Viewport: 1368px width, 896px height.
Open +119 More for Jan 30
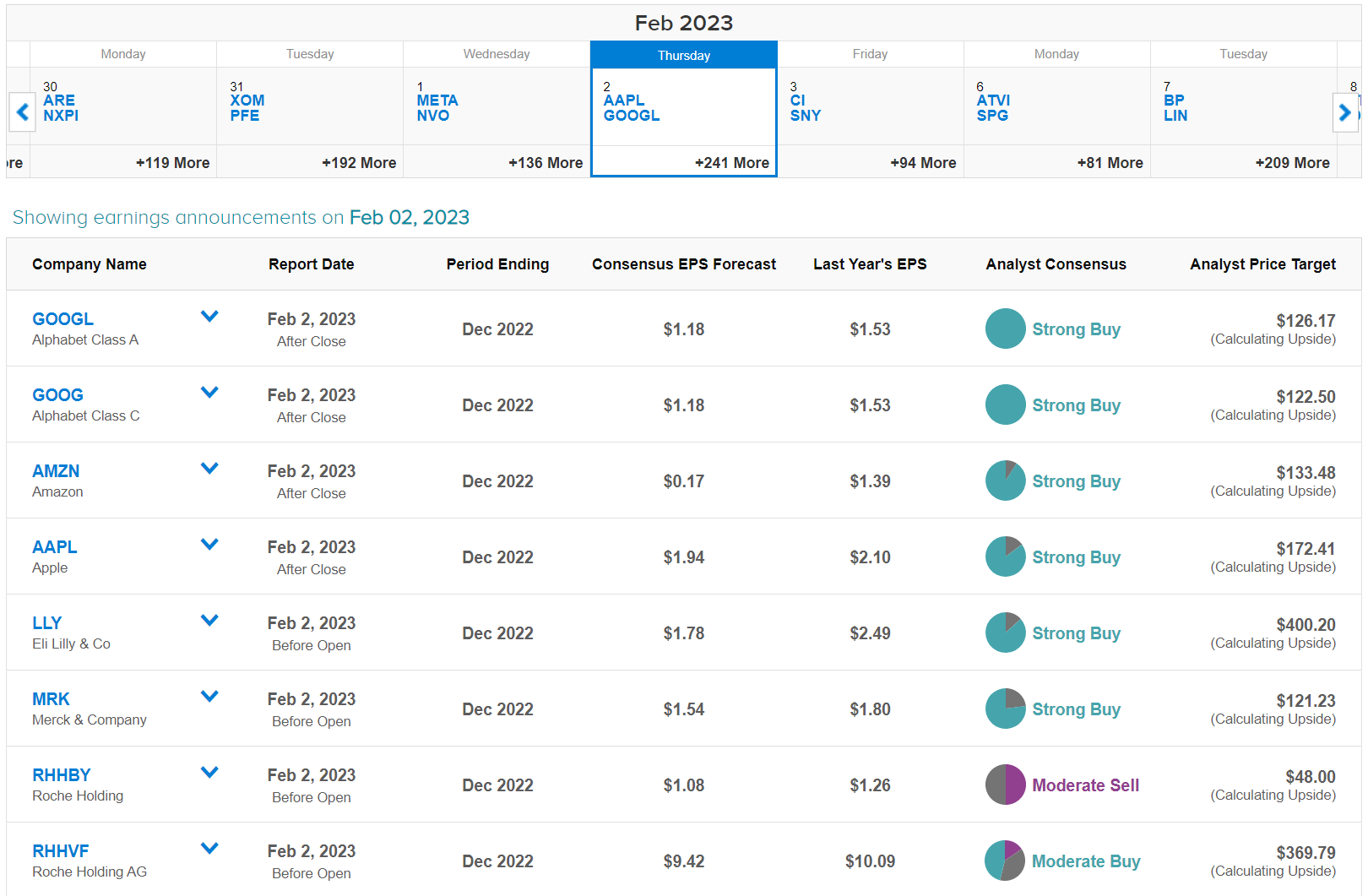[x=172, y=163]
